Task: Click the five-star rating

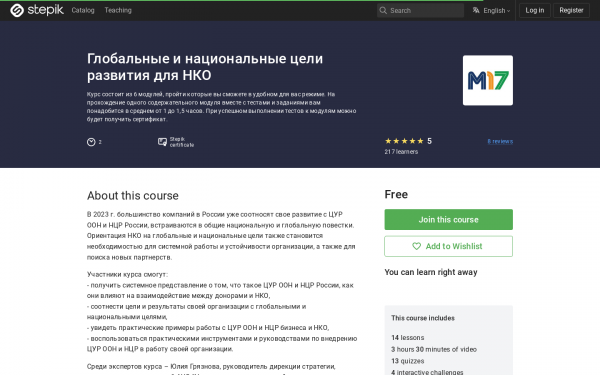Action: [404, 141]
